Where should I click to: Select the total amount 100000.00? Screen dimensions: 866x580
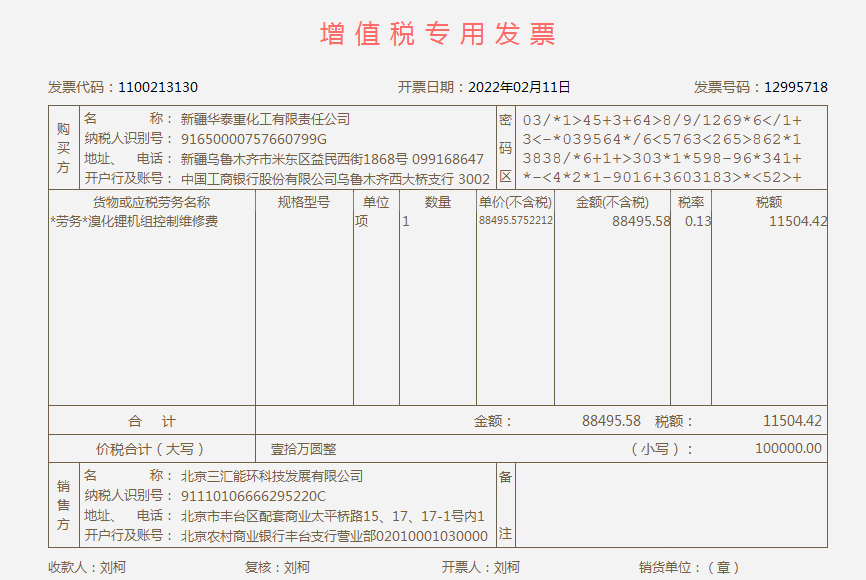pyautogui.click(x=788, y=449)
